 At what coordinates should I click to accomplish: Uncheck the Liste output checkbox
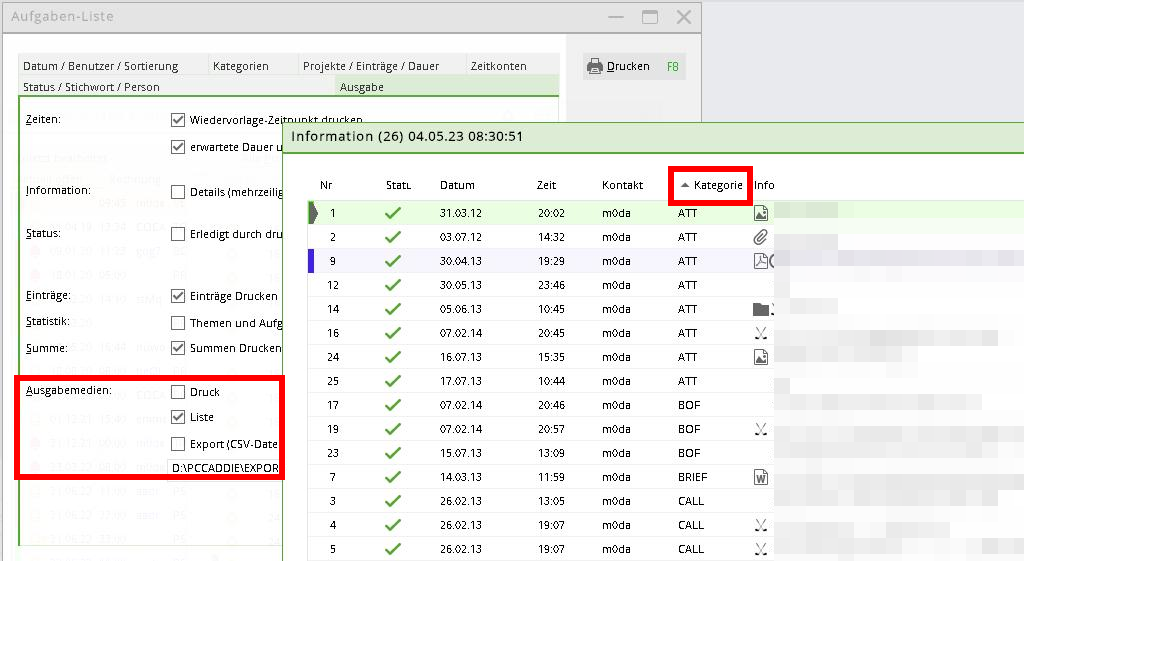click(178, 417)
